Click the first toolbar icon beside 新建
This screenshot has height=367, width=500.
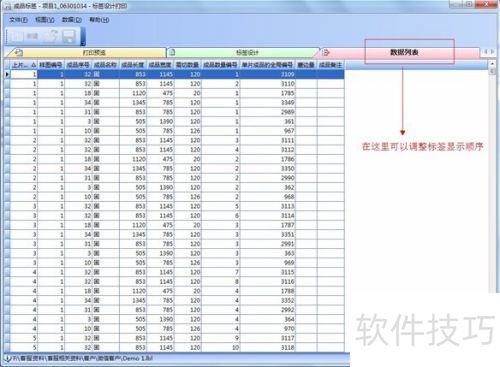click(x=17, y=36)
